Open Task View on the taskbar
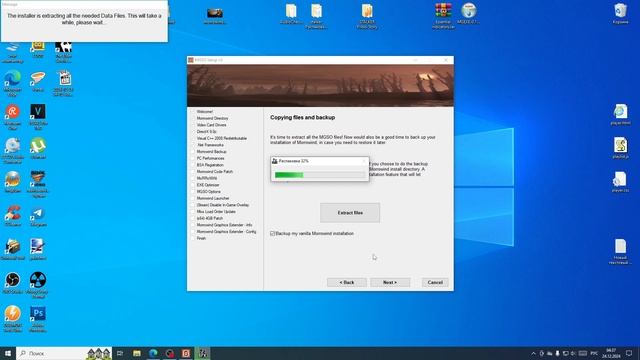Image resolution: width=640 pixels, height=360 pixels. 120,353
